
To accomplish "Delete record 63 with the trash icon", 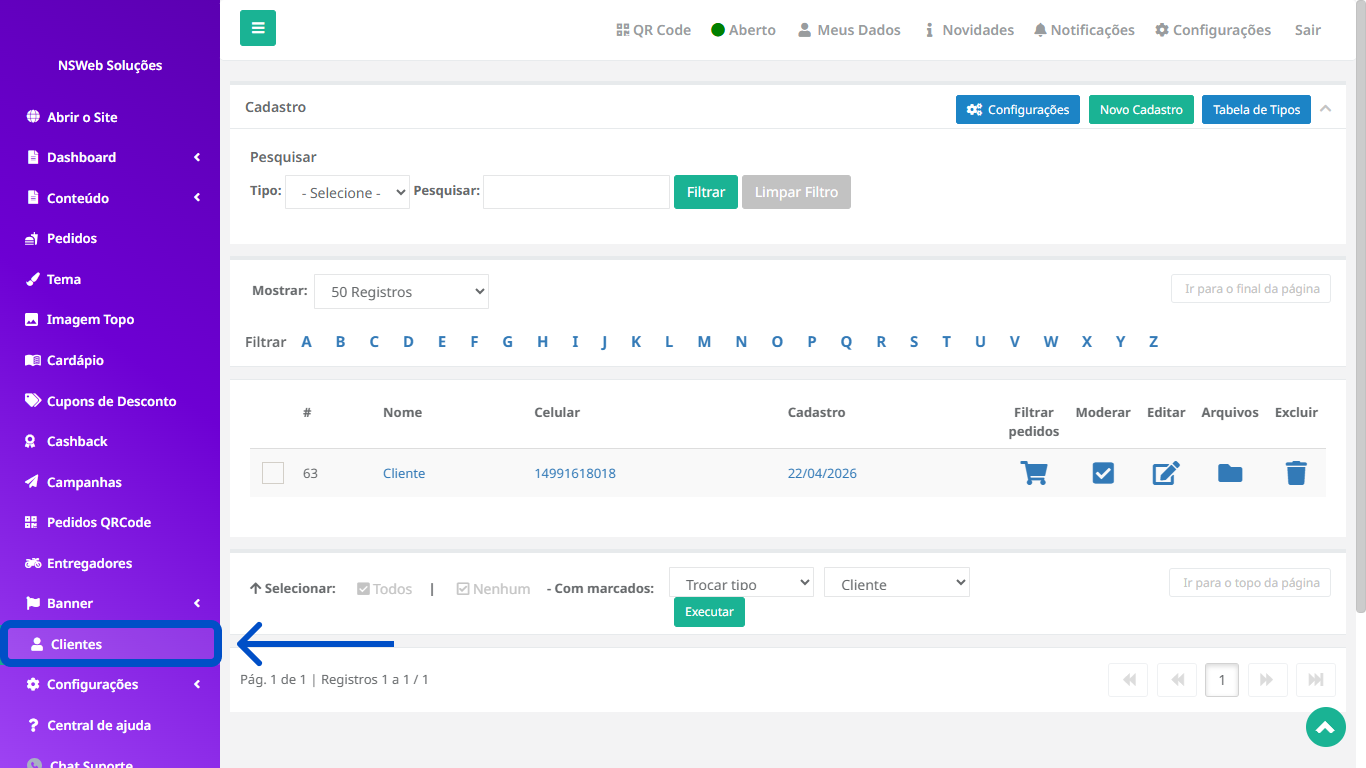I will click(1296, 473).
